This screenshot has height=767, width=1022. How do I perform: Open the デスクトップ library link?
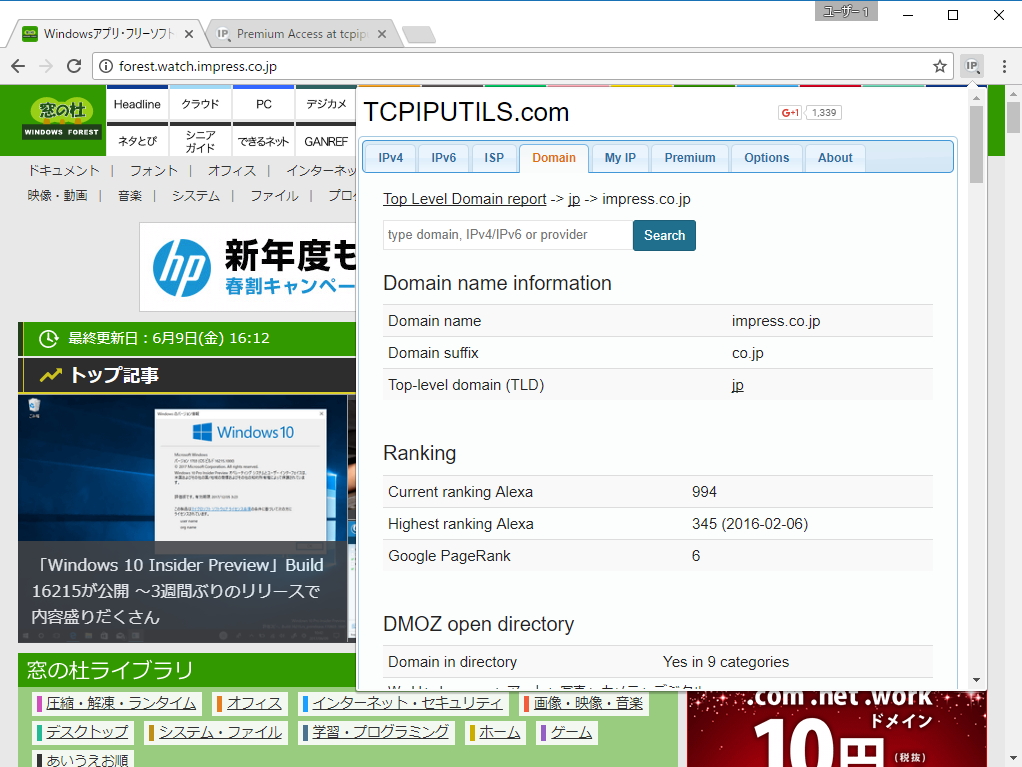(x=87, y=732)
